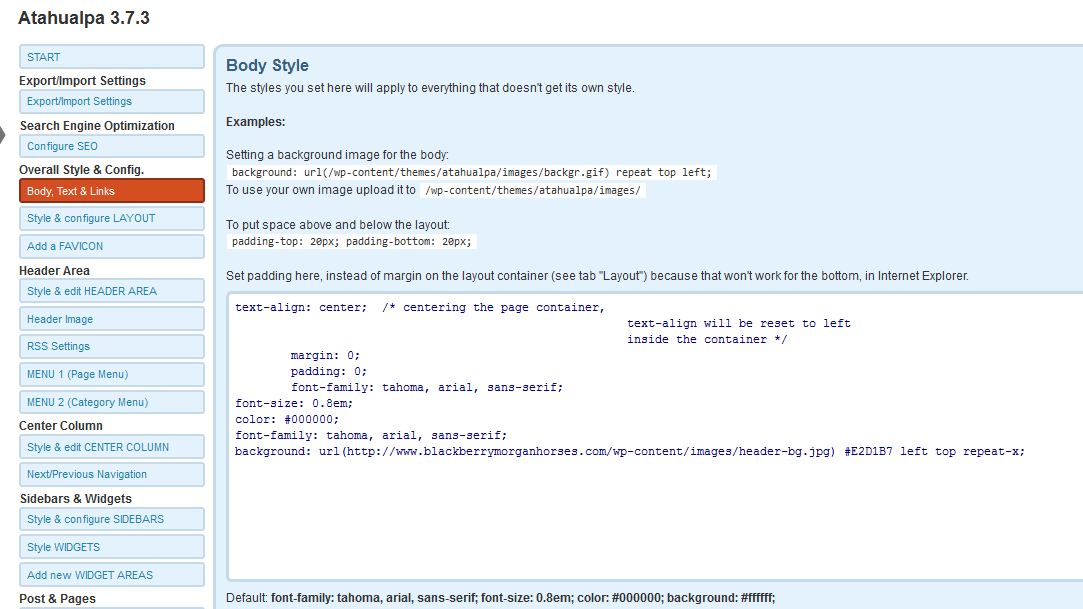This screenshot has width=1083, height=609.
Task: Open MENU 2 (Category Menu) tab
Action: [x=112, y=402]
